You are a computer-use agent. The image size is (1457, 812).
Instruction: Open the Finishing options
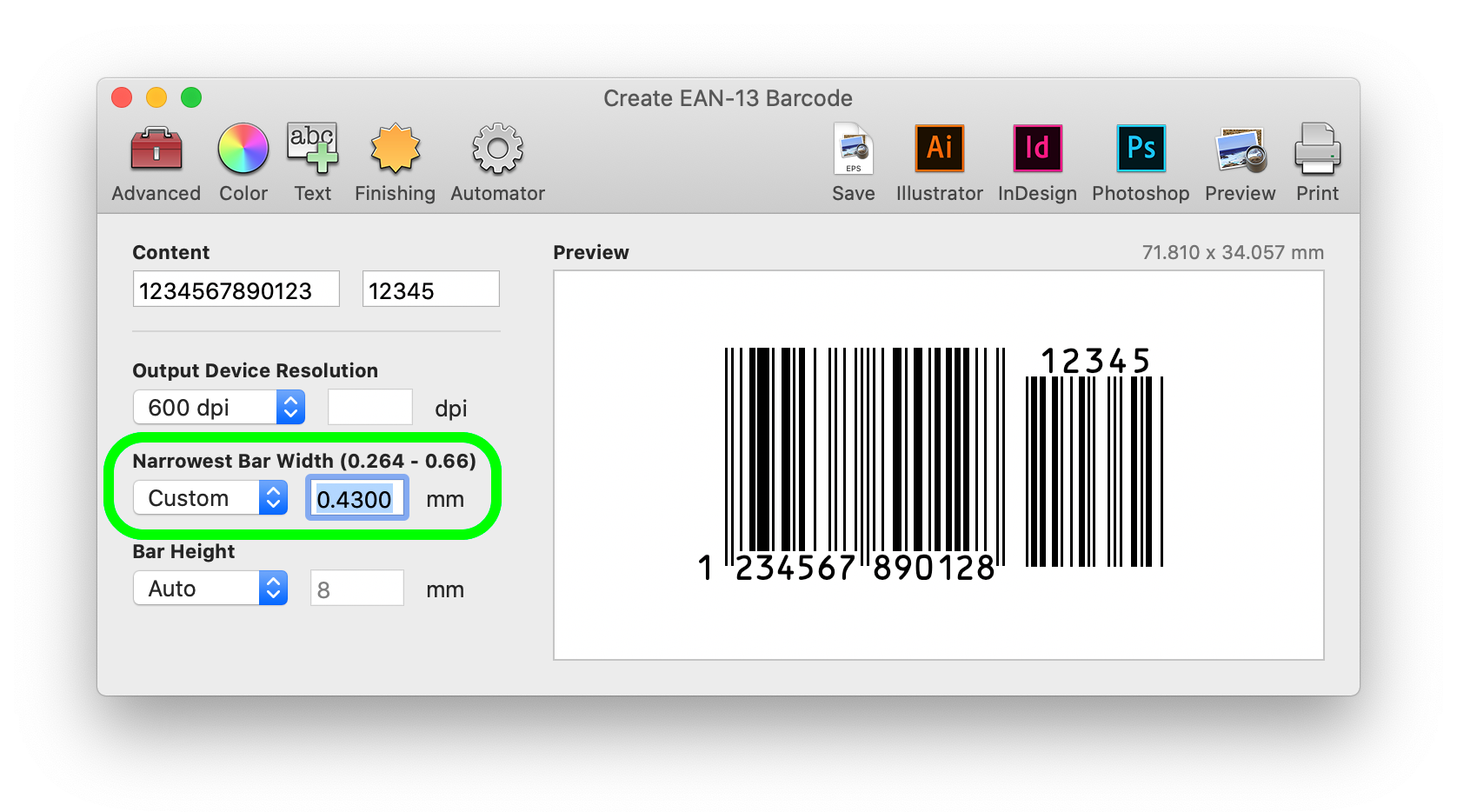(x=395, y=163)
